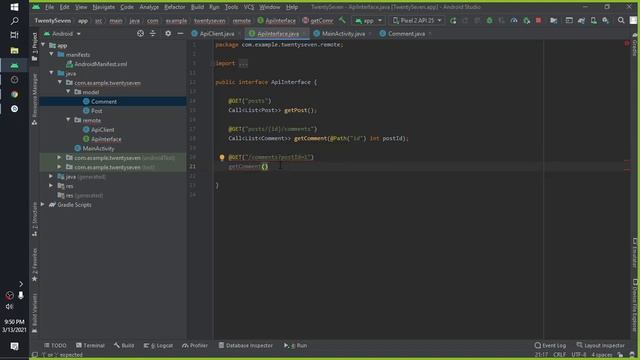The width and height of the screenshot is (640, 360).
Task: Open the Project tool window side tab
Action: point(35,46)
